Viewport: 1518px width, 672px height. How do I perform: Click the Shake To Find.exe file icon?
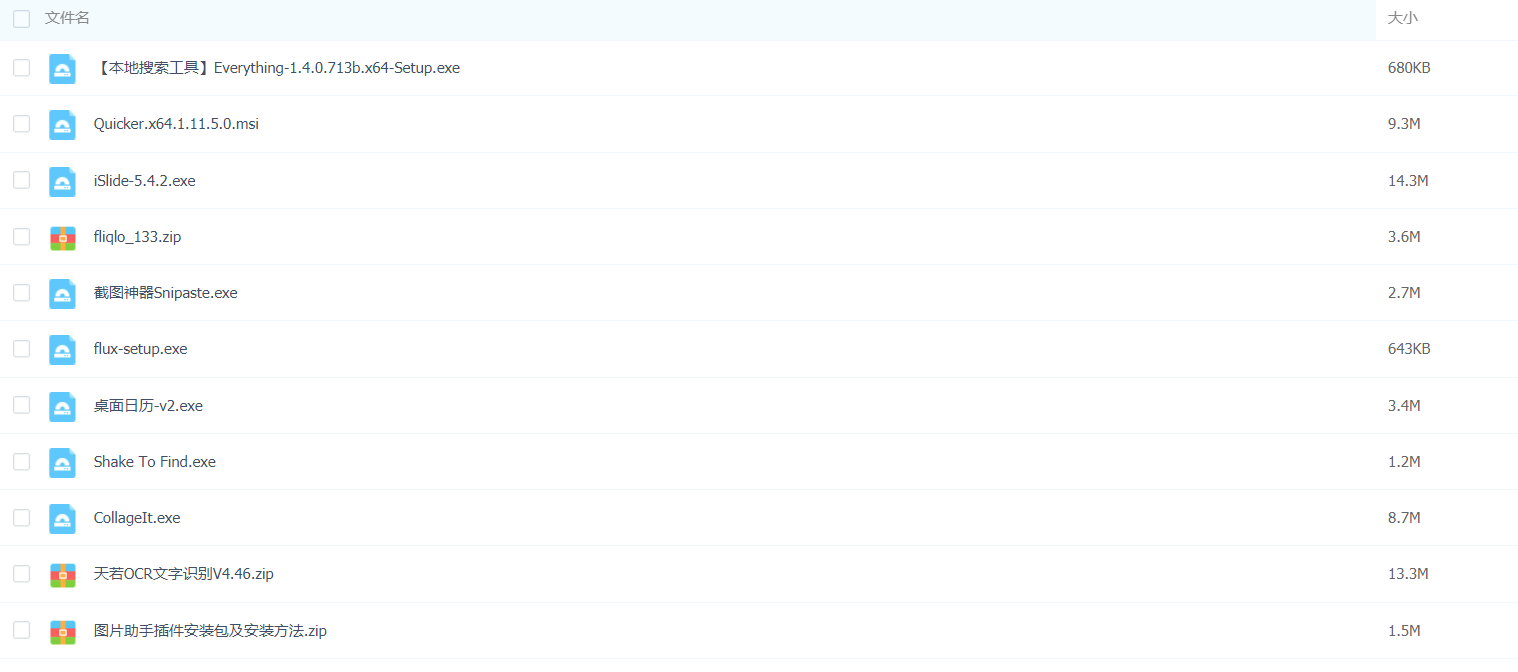tap(63, 462)
